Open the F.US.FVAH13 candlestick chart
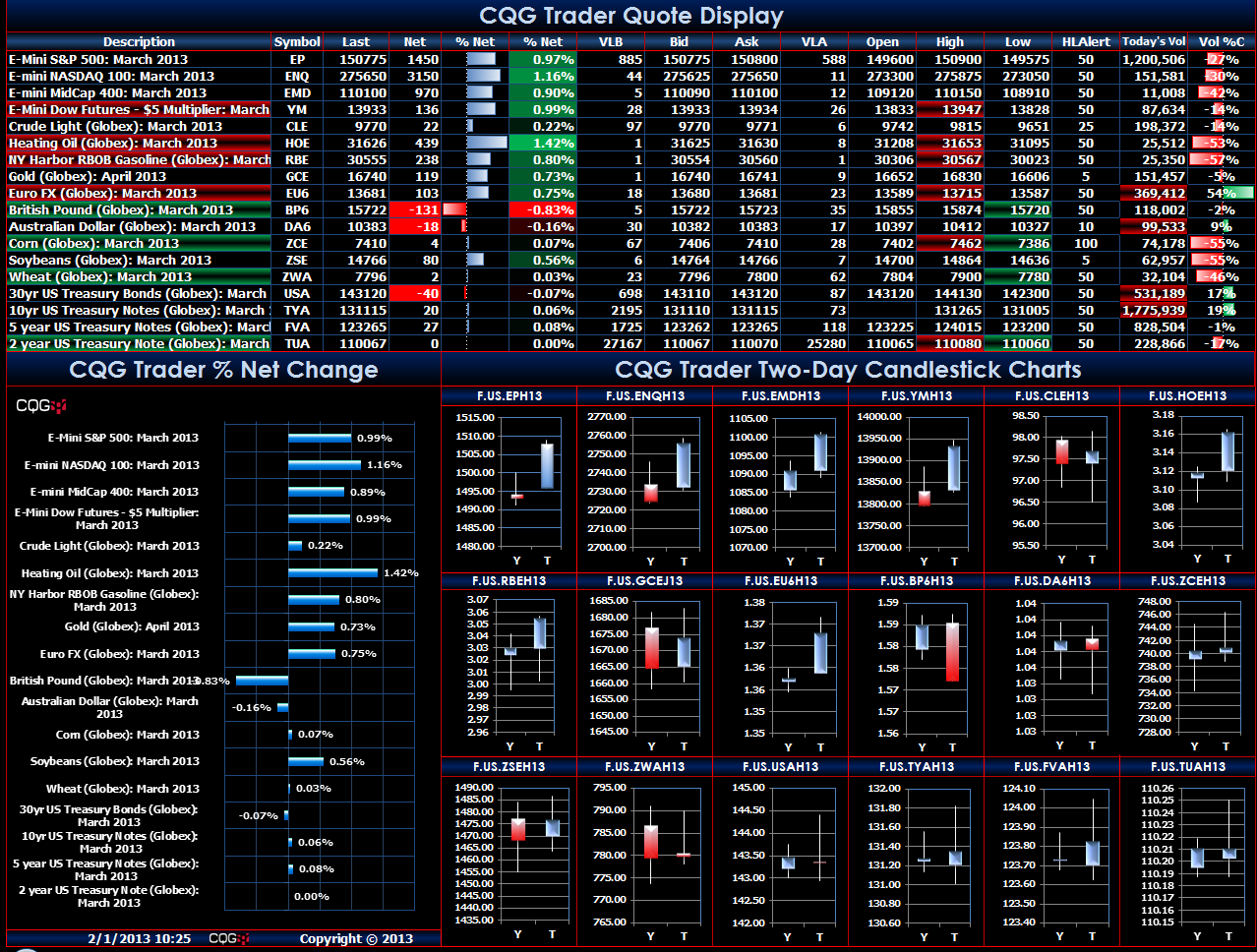 [1051, 853]
